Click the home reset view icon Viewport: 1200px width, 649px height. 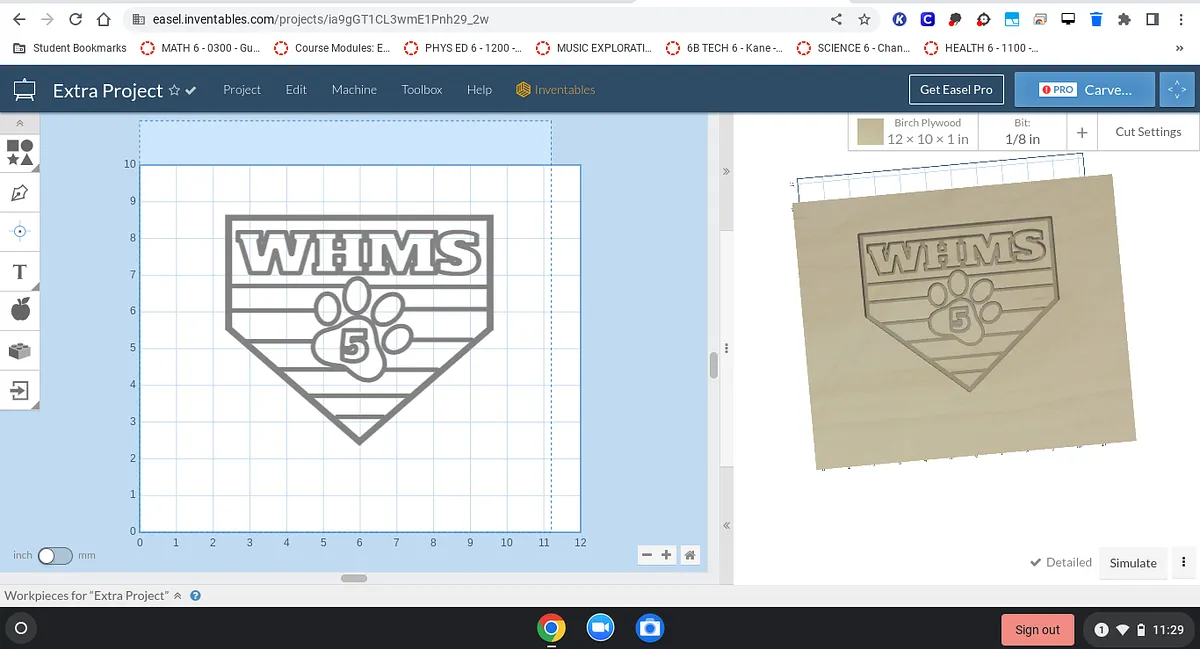pyautogui.click(x=689, y=555)
